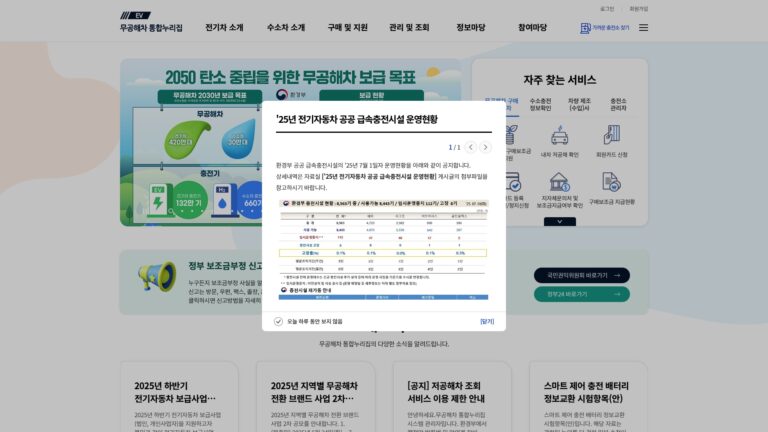Viewport: 768px width, 432px height.
Task: Click the 정부24 바로가기 button
Action: click(582, 294)
